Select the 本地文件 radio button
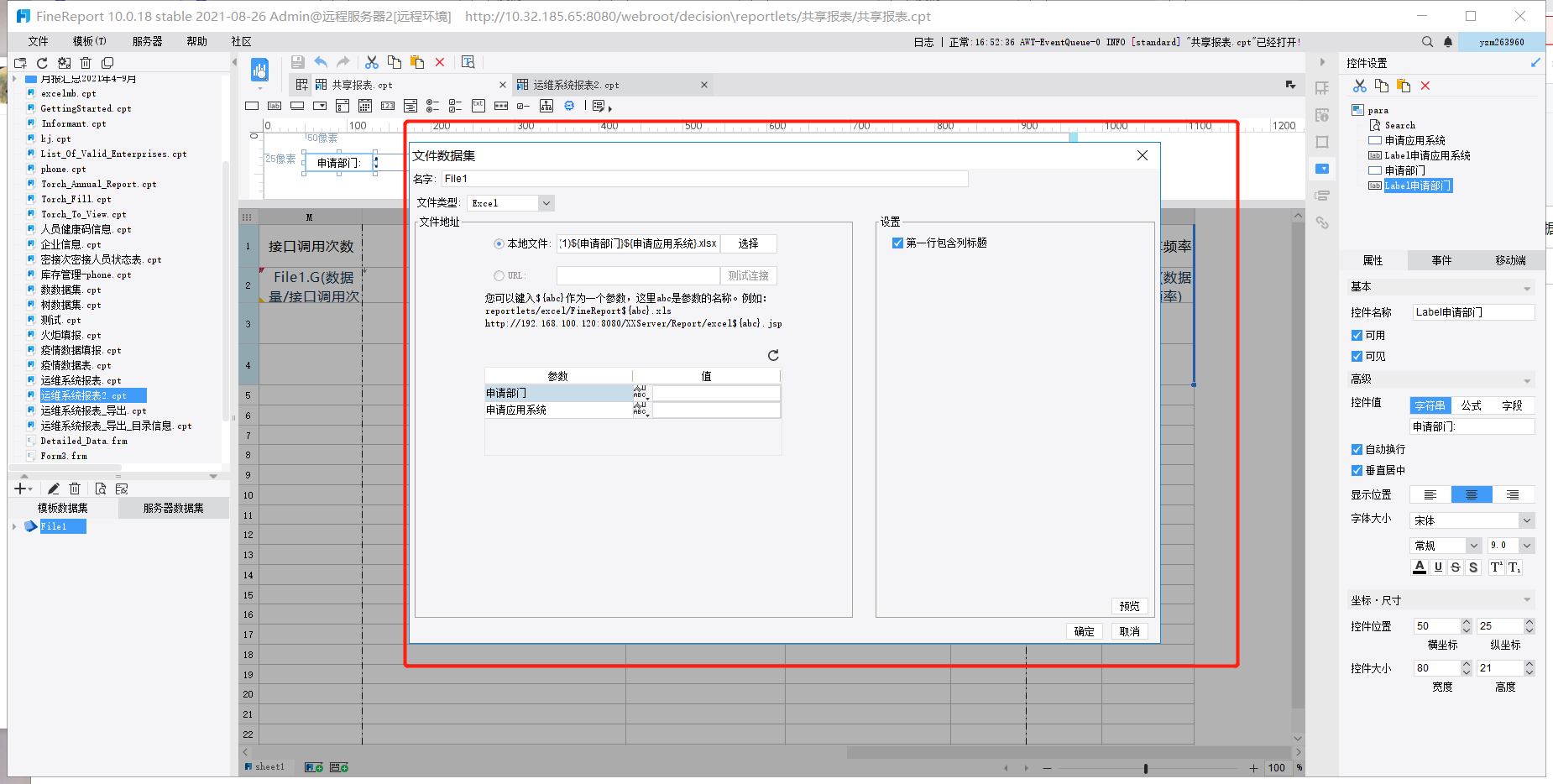1553x784 pixels. click(x=499, y=243)
